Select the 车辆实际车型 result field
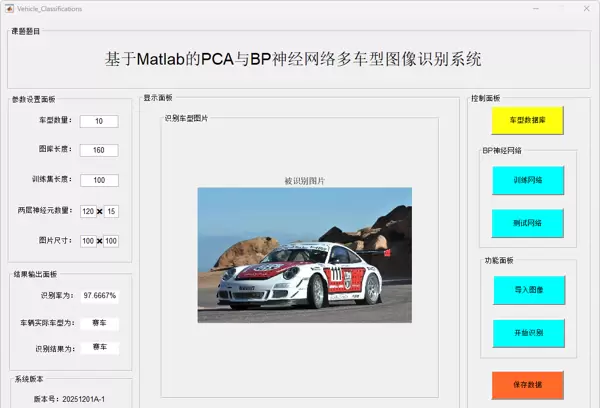Image resolution: width=600 pixels, height=408 pixels. pyautogui.click(x=100, y=324)
